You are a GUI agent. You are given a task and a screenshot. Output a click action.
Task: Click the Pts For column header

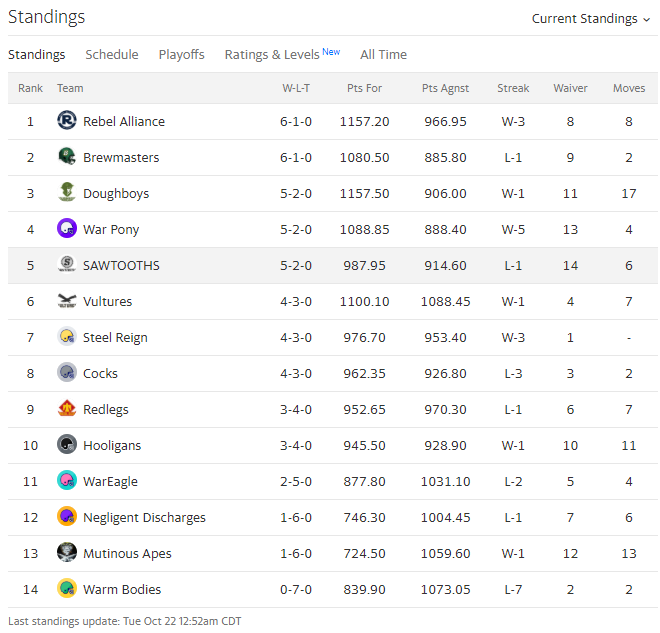364,88
